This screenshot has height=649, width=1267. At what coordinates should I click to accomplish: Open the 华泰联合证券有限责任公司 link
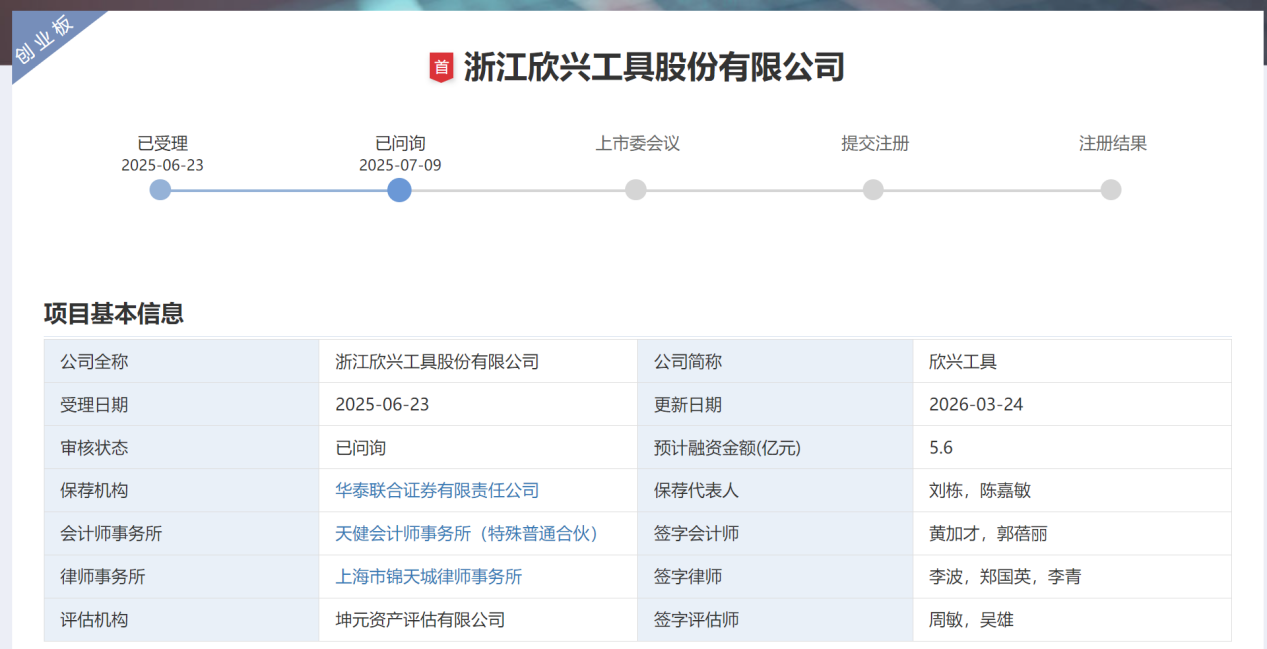pyautogui.click(x=437, y=491)
